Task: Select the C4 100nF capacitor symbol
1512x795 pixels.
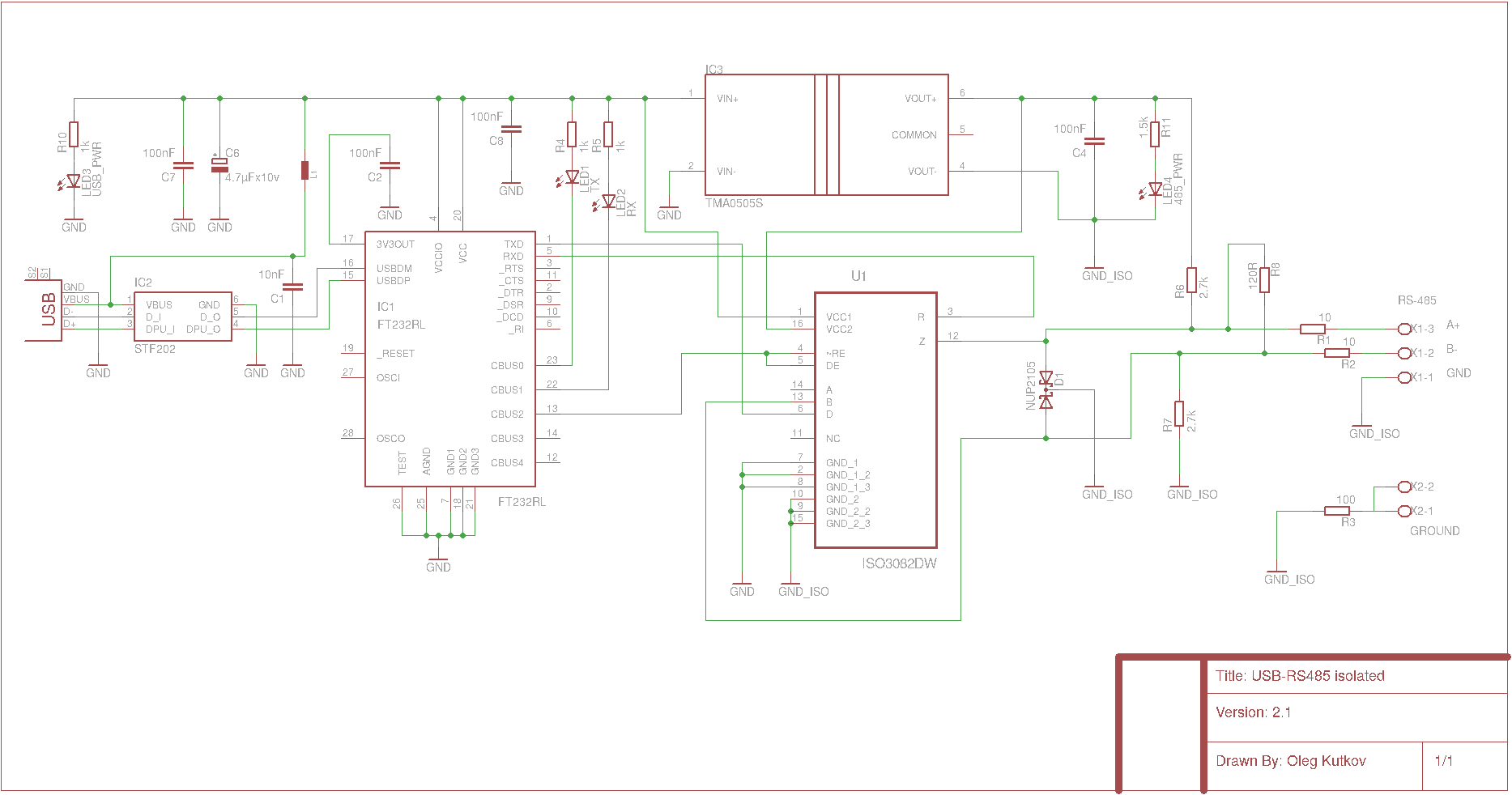Action: [1094, 141]
